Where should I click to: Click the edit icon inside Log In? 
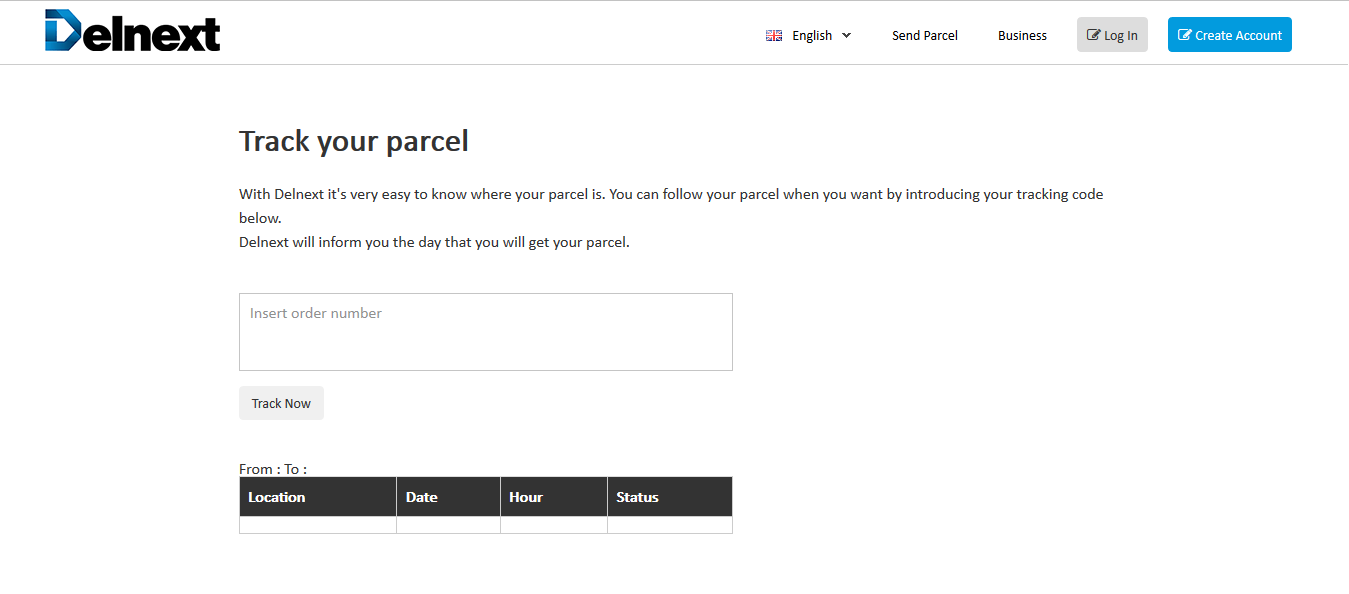pyautogui.click(x=1094, y=35)
